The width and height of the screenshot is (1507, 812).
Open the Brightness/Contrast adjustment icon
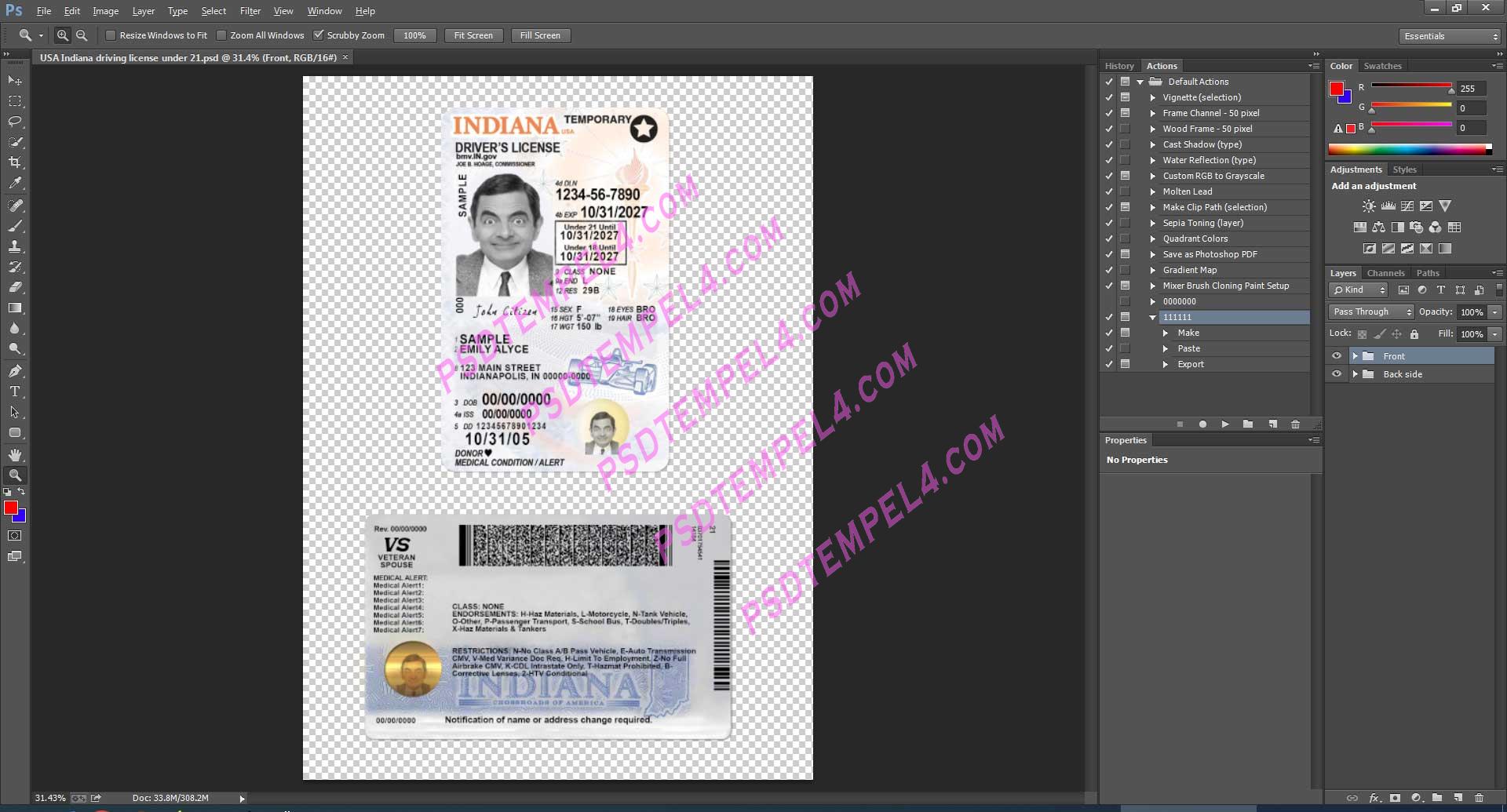pyautogui.click(x=1369, y=206)
